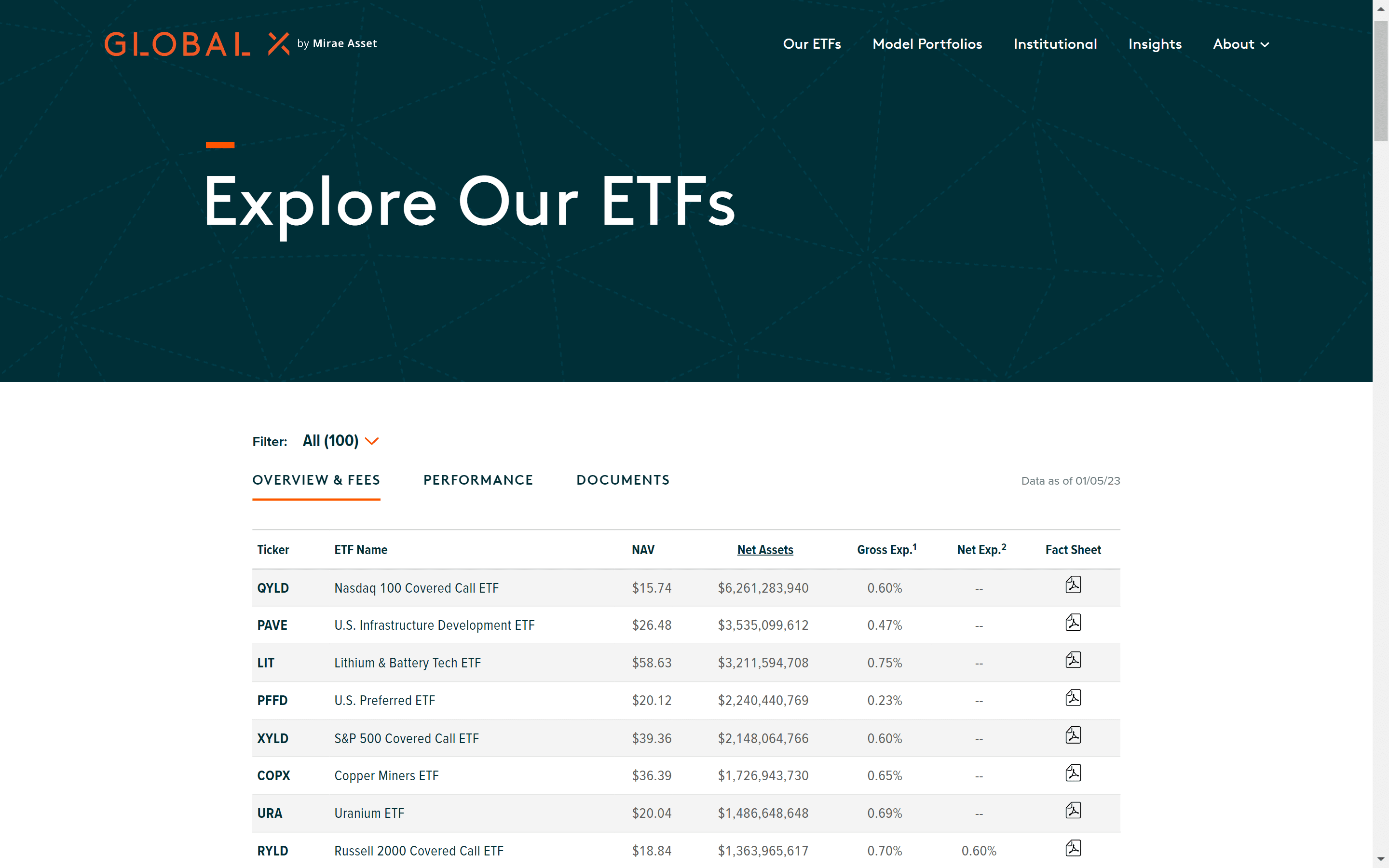The image size is (1389, 868).
Task: Download the LIT Lithium & Battery fact sheet
Action: [1073, 660]
